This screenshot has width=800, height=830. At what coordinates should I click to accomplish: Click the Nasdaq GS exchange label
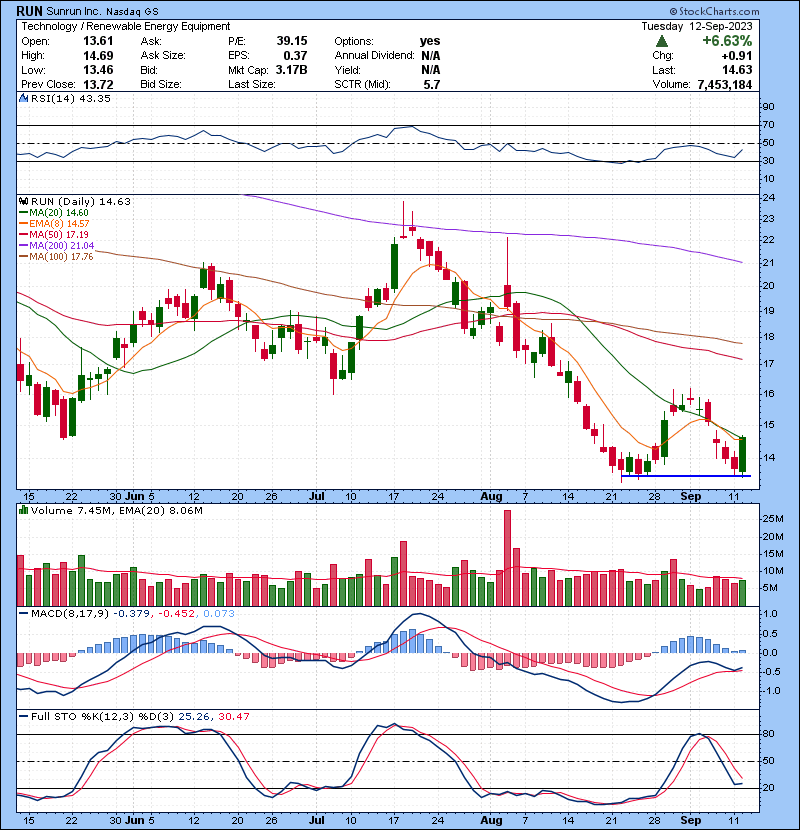point(132,12)
